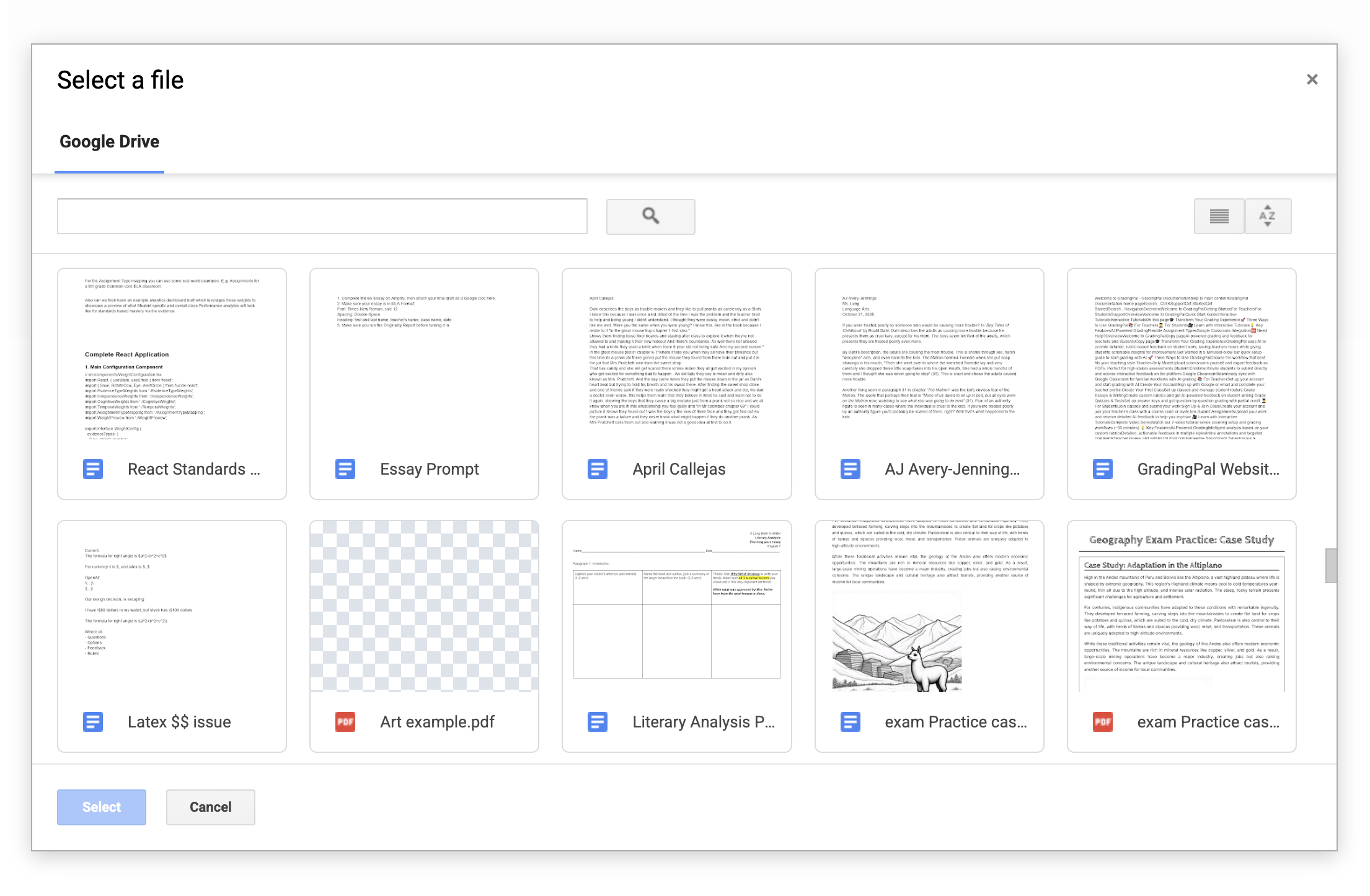Switch to list view layout
The width and height of the screenshot is (1370, 896).
click(1218, 216)
